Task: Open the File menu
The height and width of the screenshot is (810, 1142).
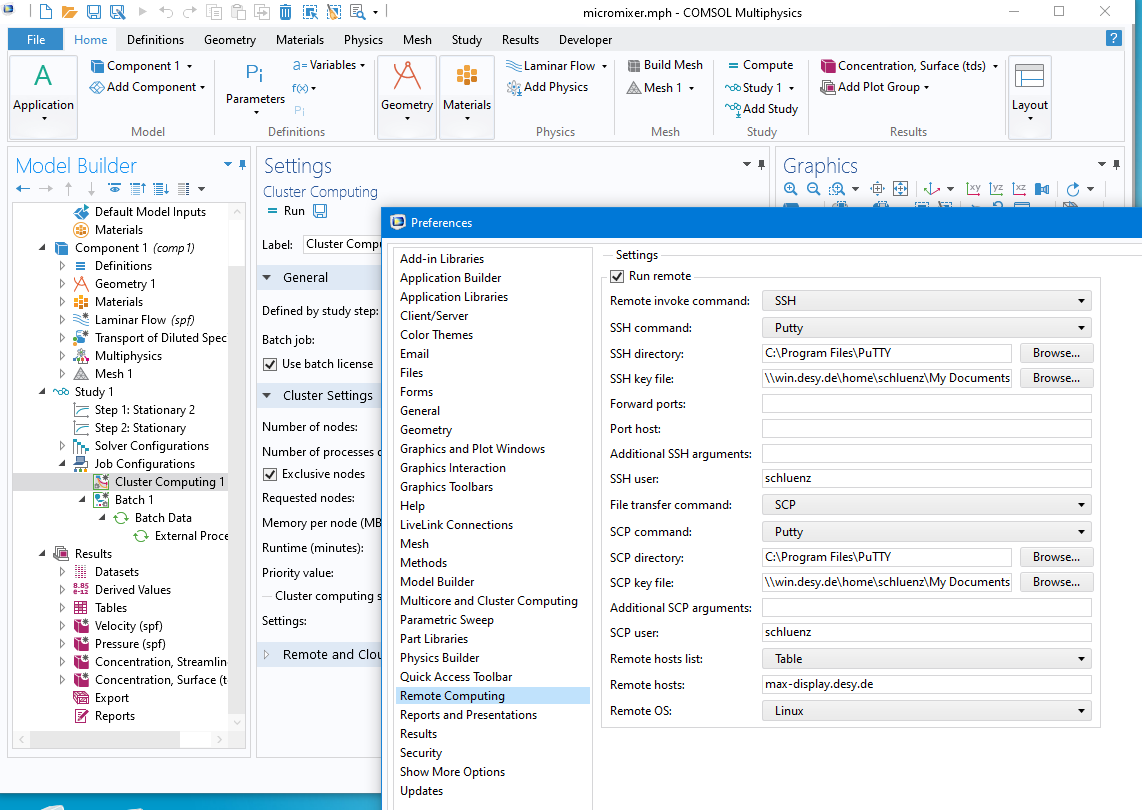Action: pyautogui.click(x=36, y=40)
